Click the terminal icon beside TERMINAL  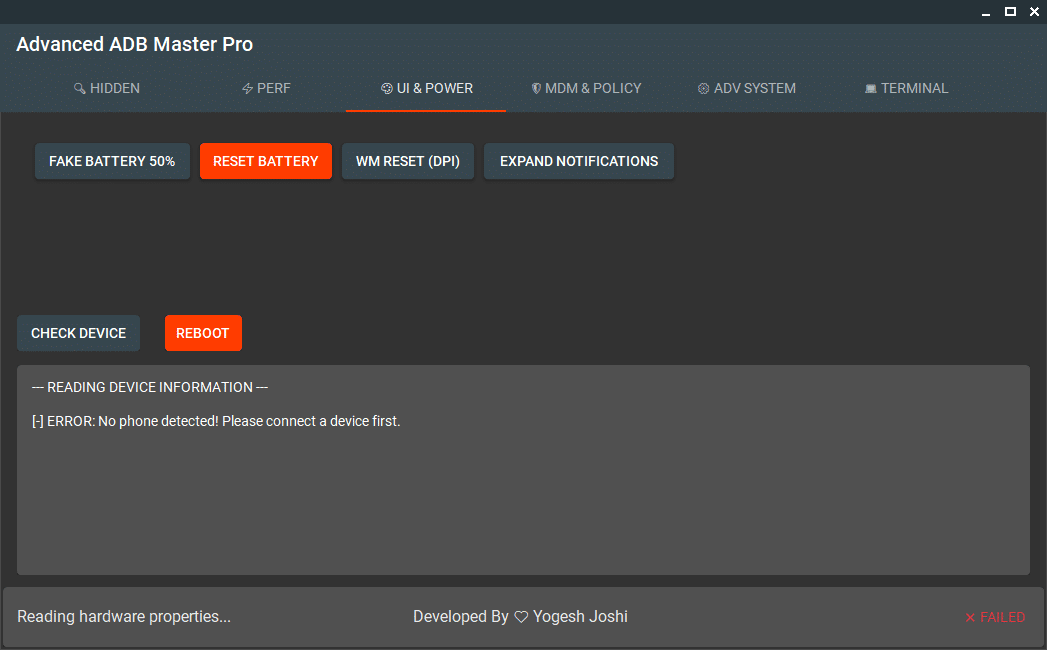pos(869,88)
